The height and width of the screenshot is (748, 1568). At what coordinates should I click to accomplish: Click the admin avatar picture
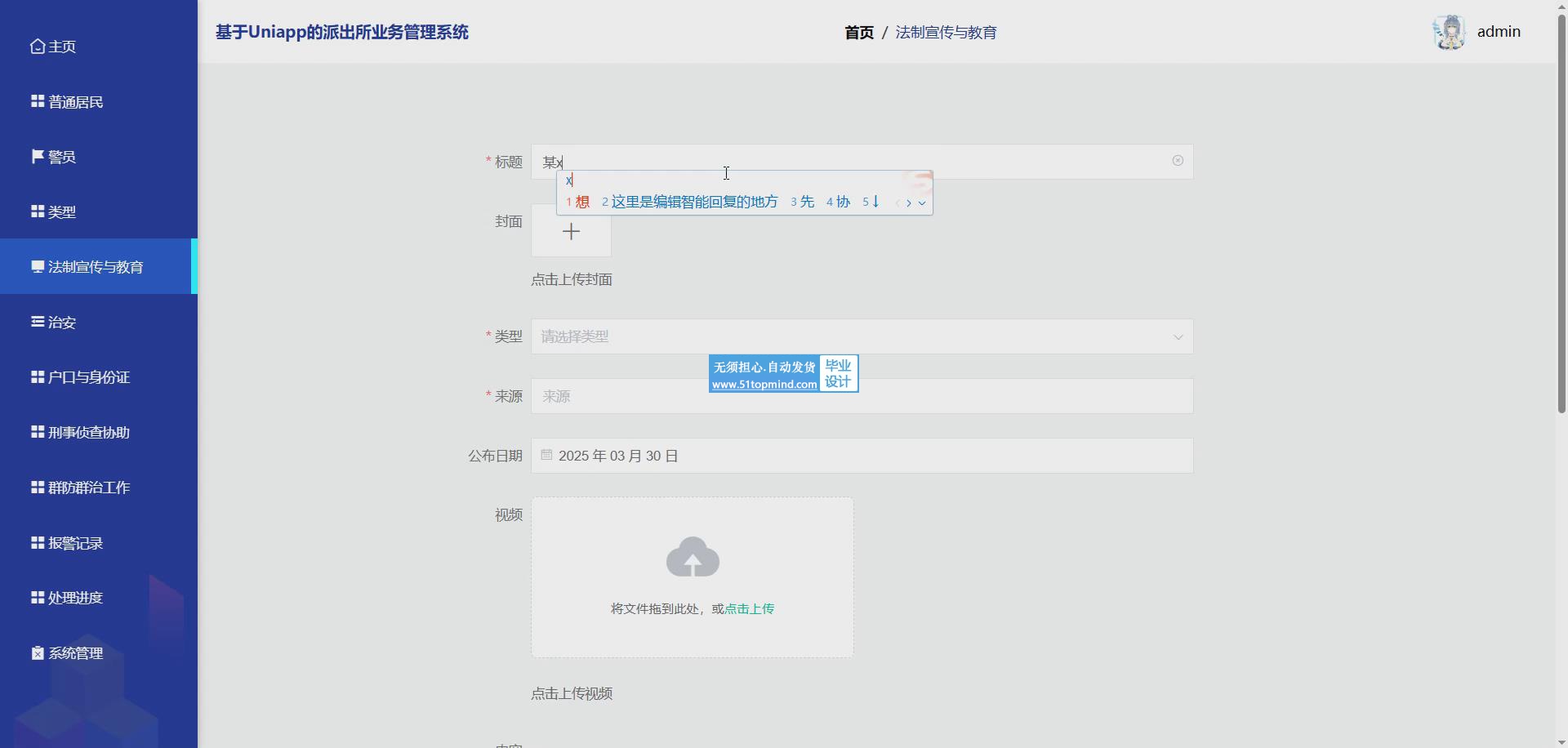pos(1450,33)
